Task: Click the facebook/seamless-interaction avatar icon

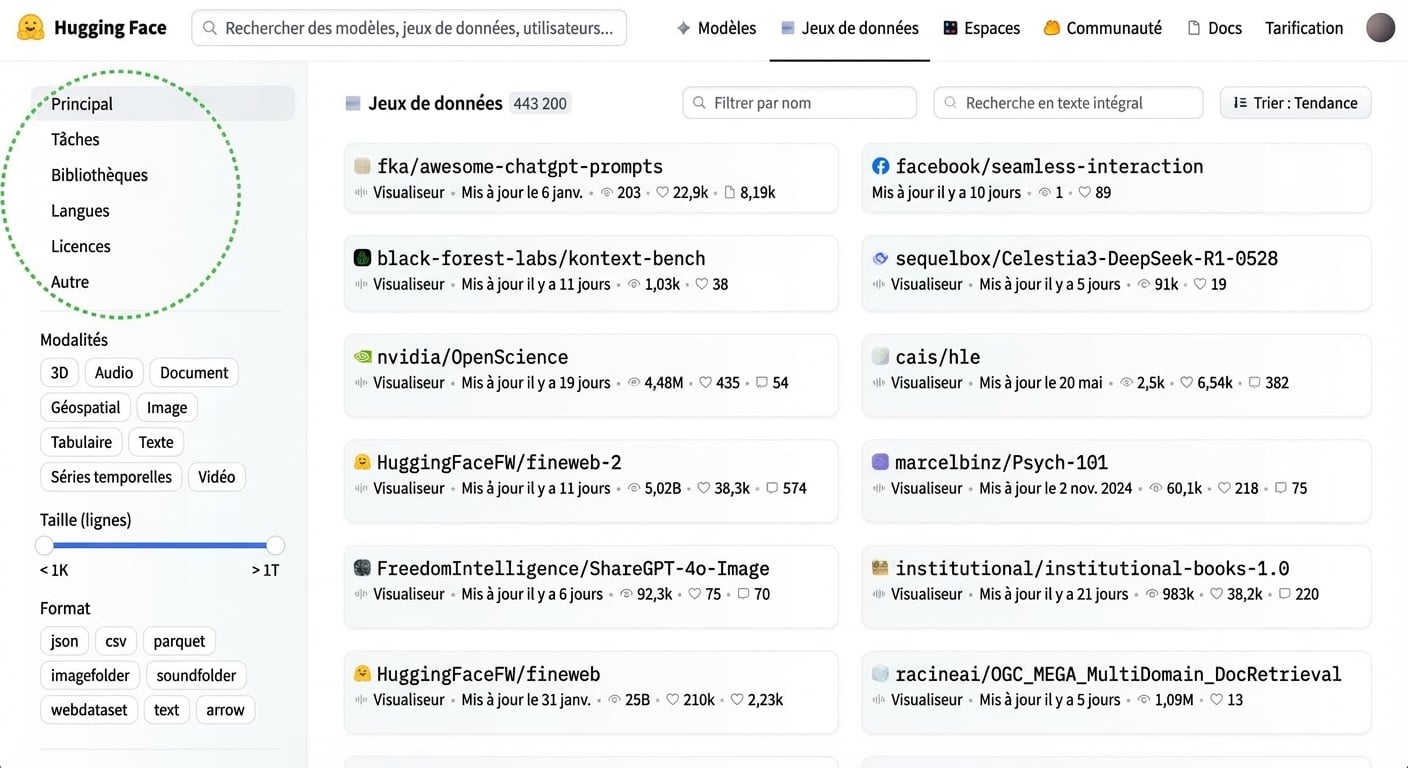Action: coord(881,166)
